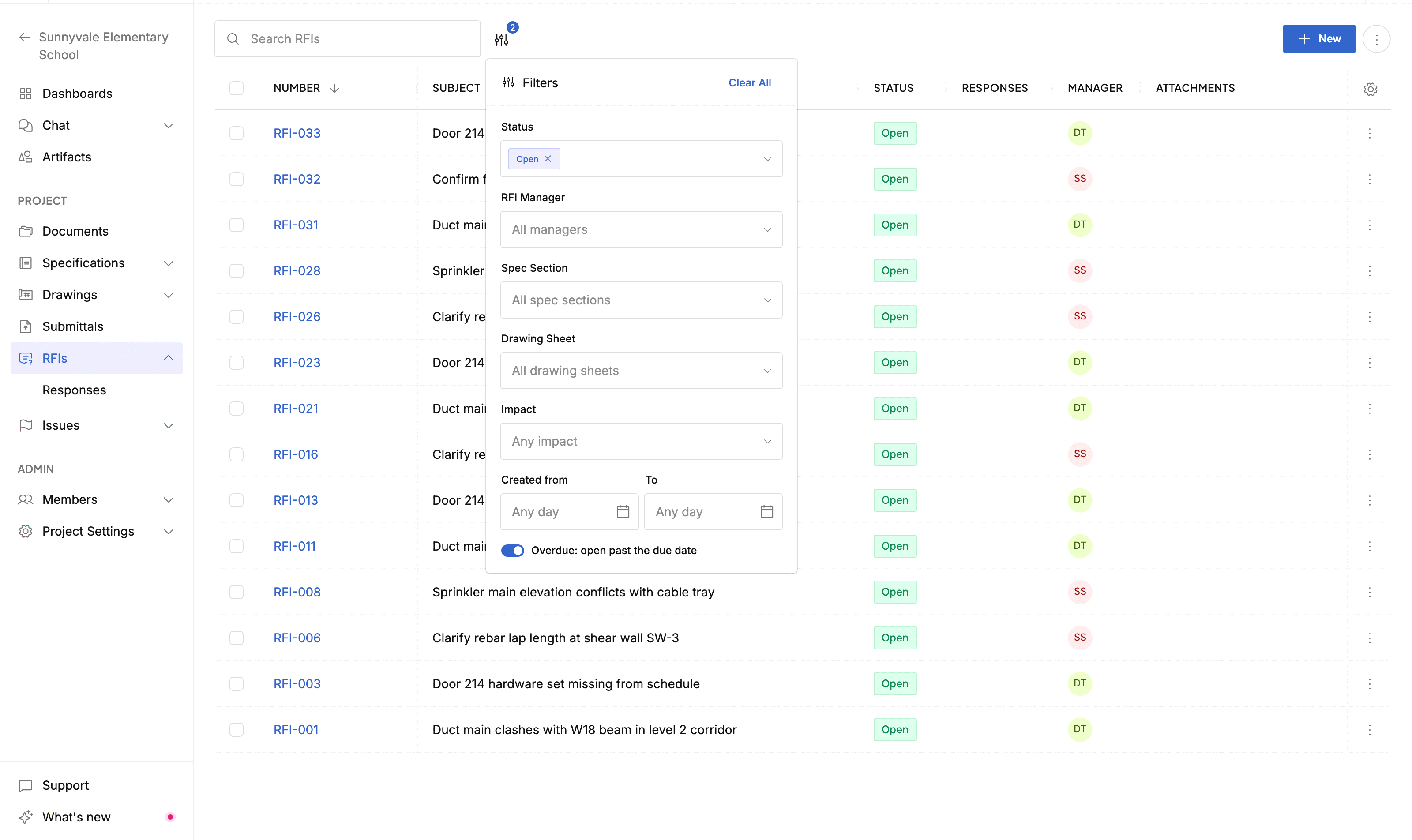This screenshot has height=840, width=1412.
Task: Open row actions for RFI-028
Action: [1370, 271]
